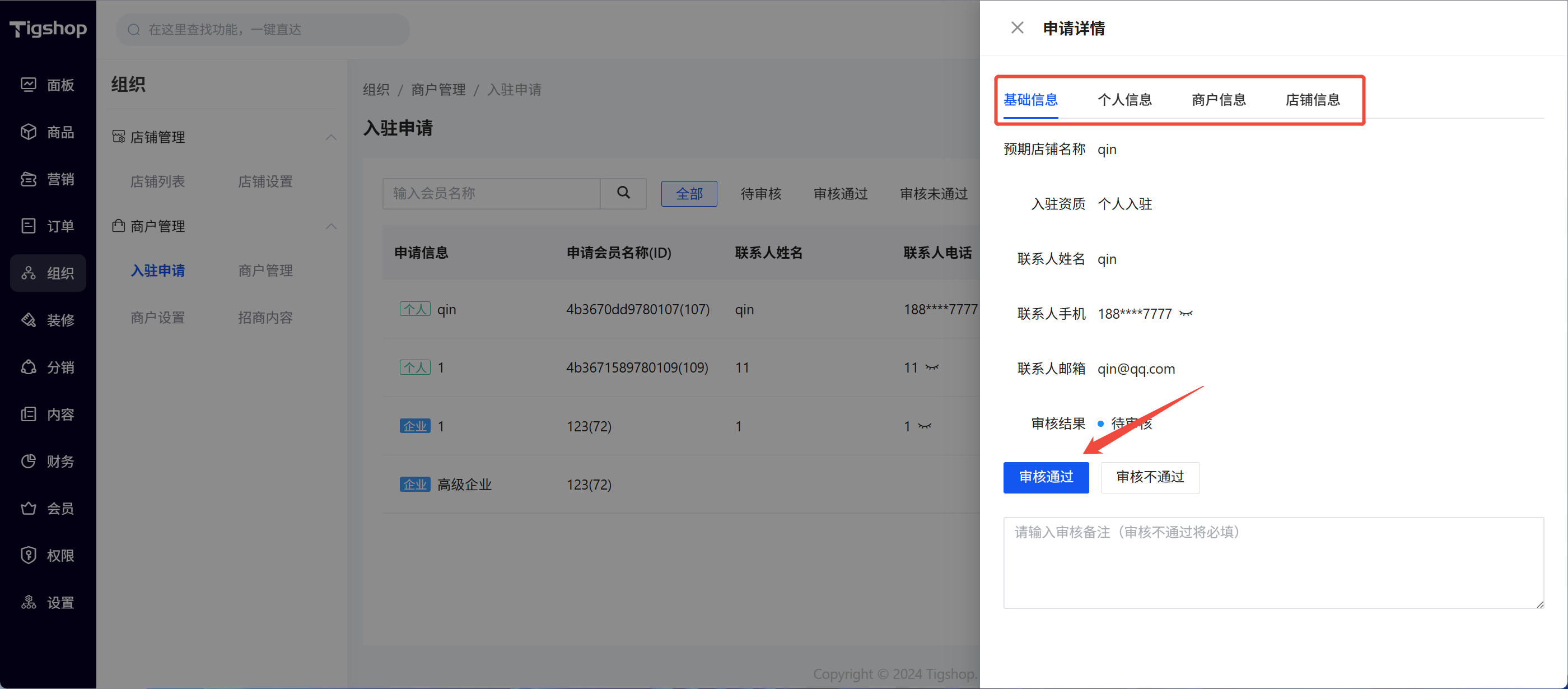
Task: Click the 审核不通过 reject button
Action: 1149,477
